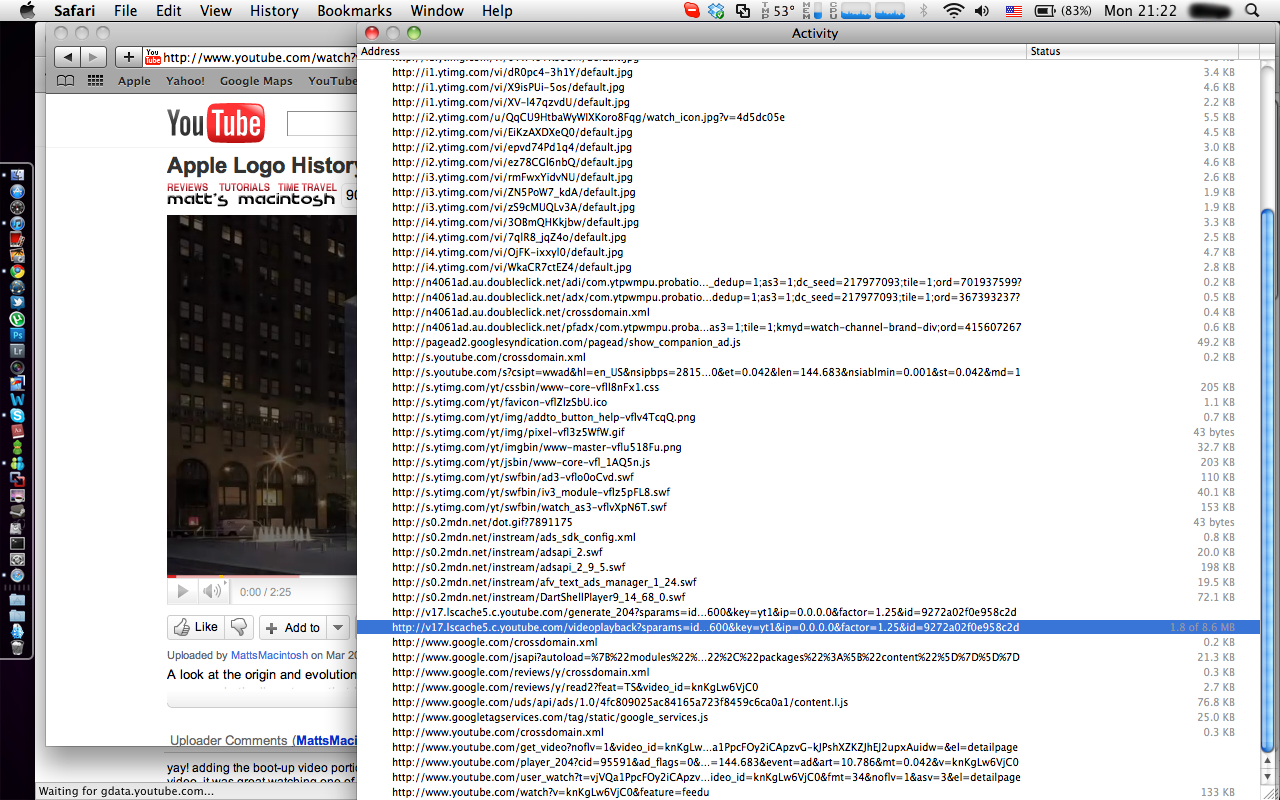Open the Apple menu

click(x=27, y=11)
